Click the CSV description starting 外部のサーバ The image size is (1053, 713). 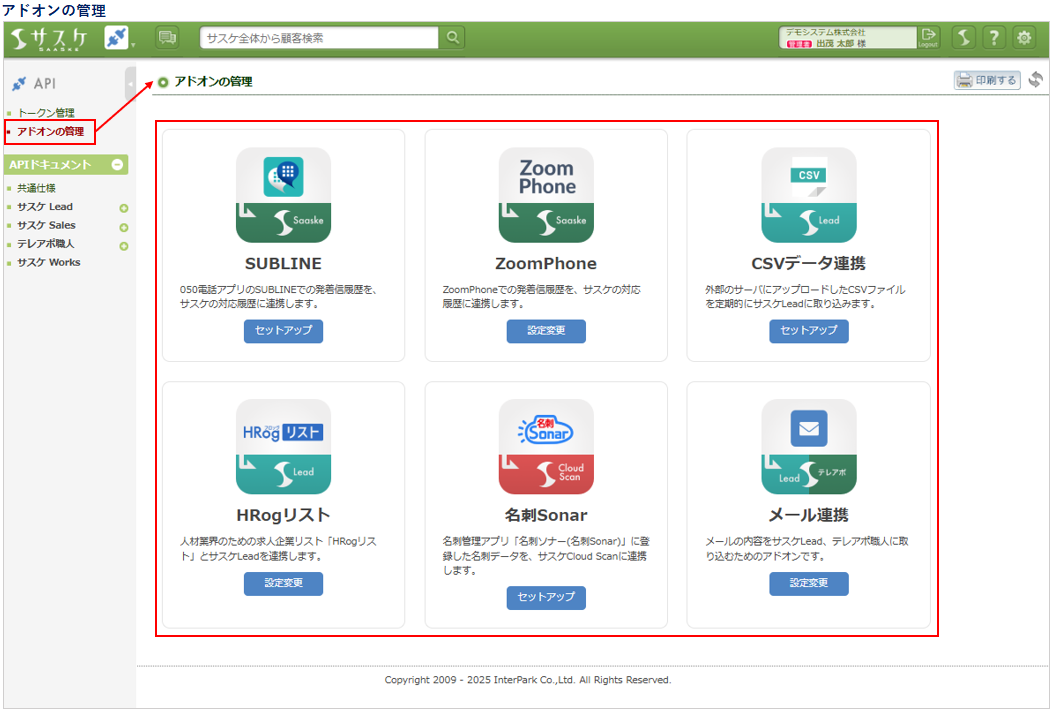pyautogui.click(x=805, y=297)
